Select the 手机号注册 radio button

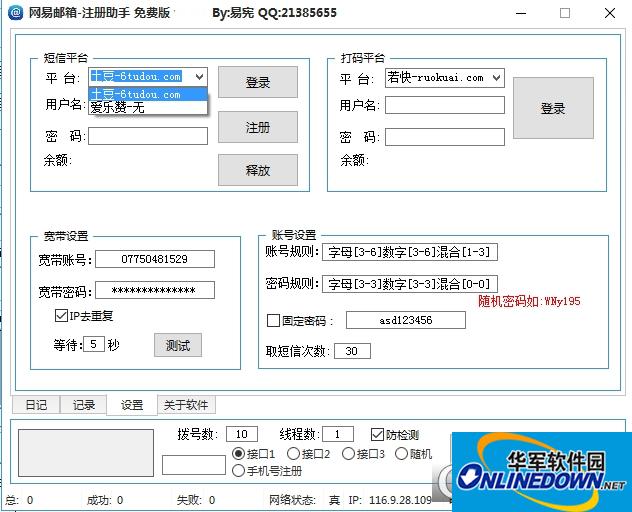pyautogui.click(x=238, y=470)
